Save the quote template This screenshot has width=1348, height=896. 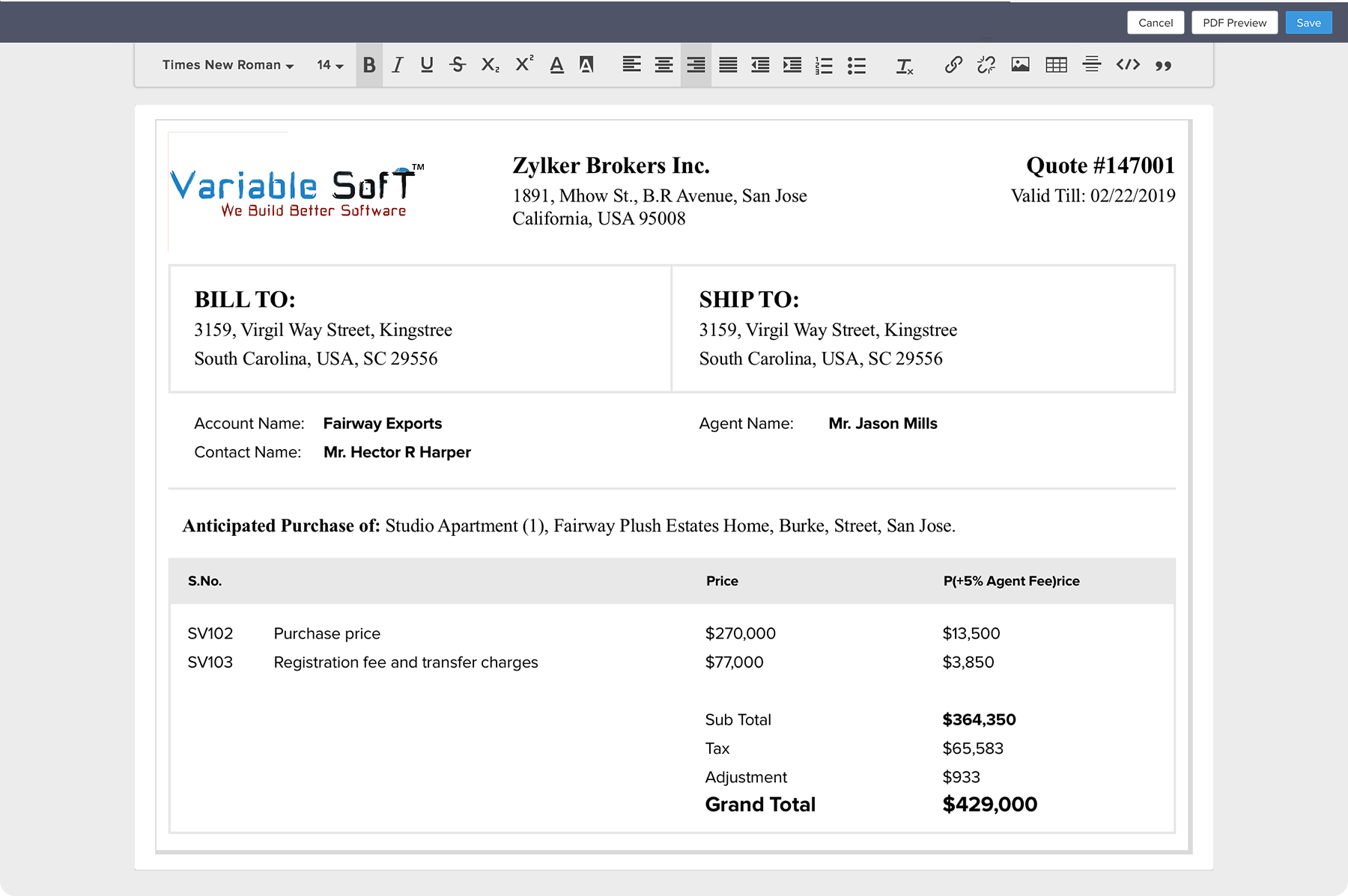pyautogui.click(x=1308, y=22)
